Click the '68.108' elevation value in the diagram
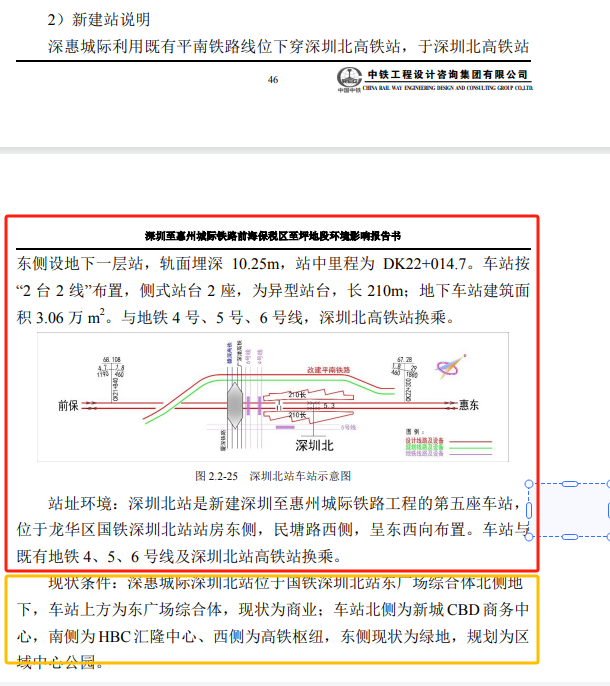The height and width of the screenshot is (686, 610). pyautogui.click(x=112, y=360)
